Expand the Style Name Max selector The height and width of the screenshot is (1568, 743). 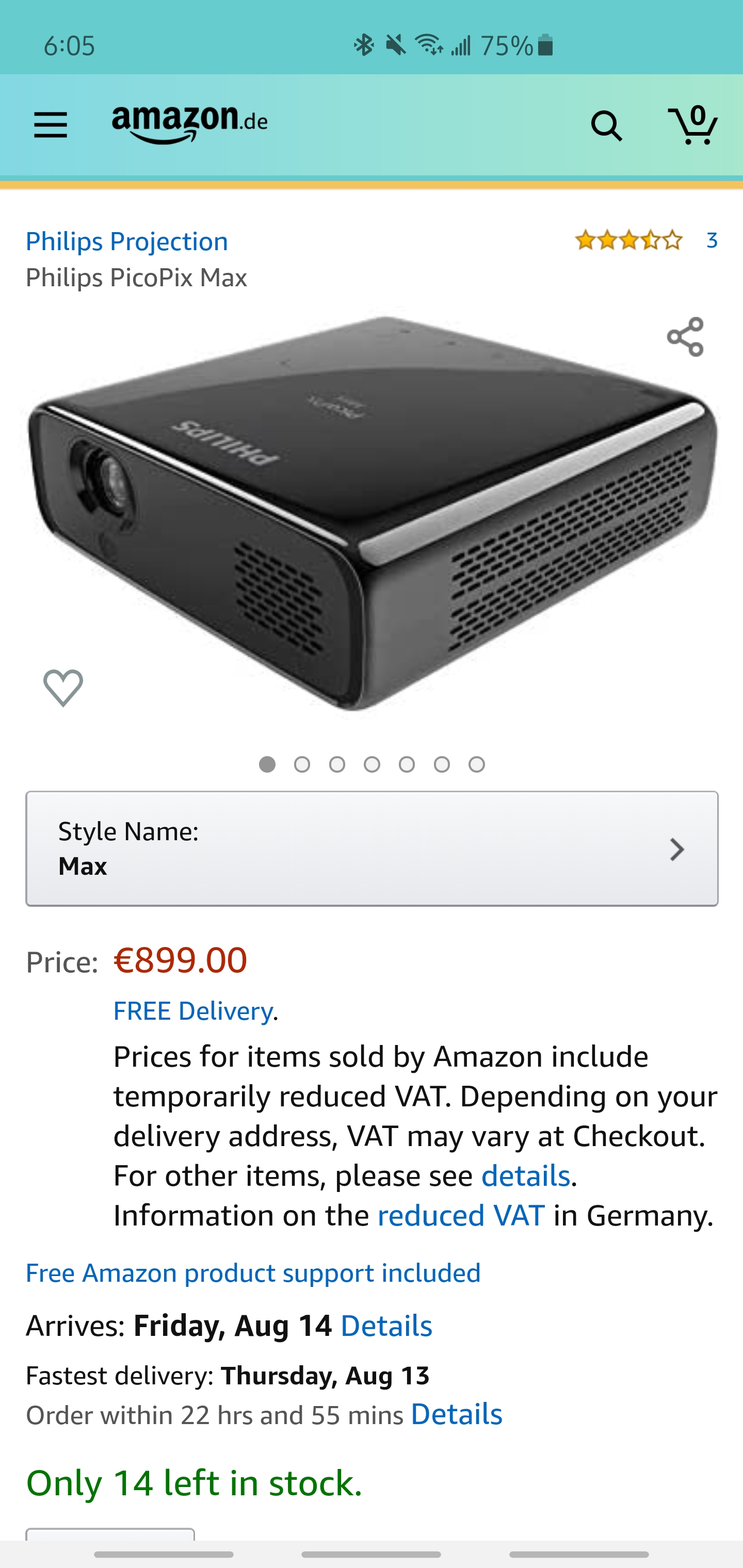point(372,848)
